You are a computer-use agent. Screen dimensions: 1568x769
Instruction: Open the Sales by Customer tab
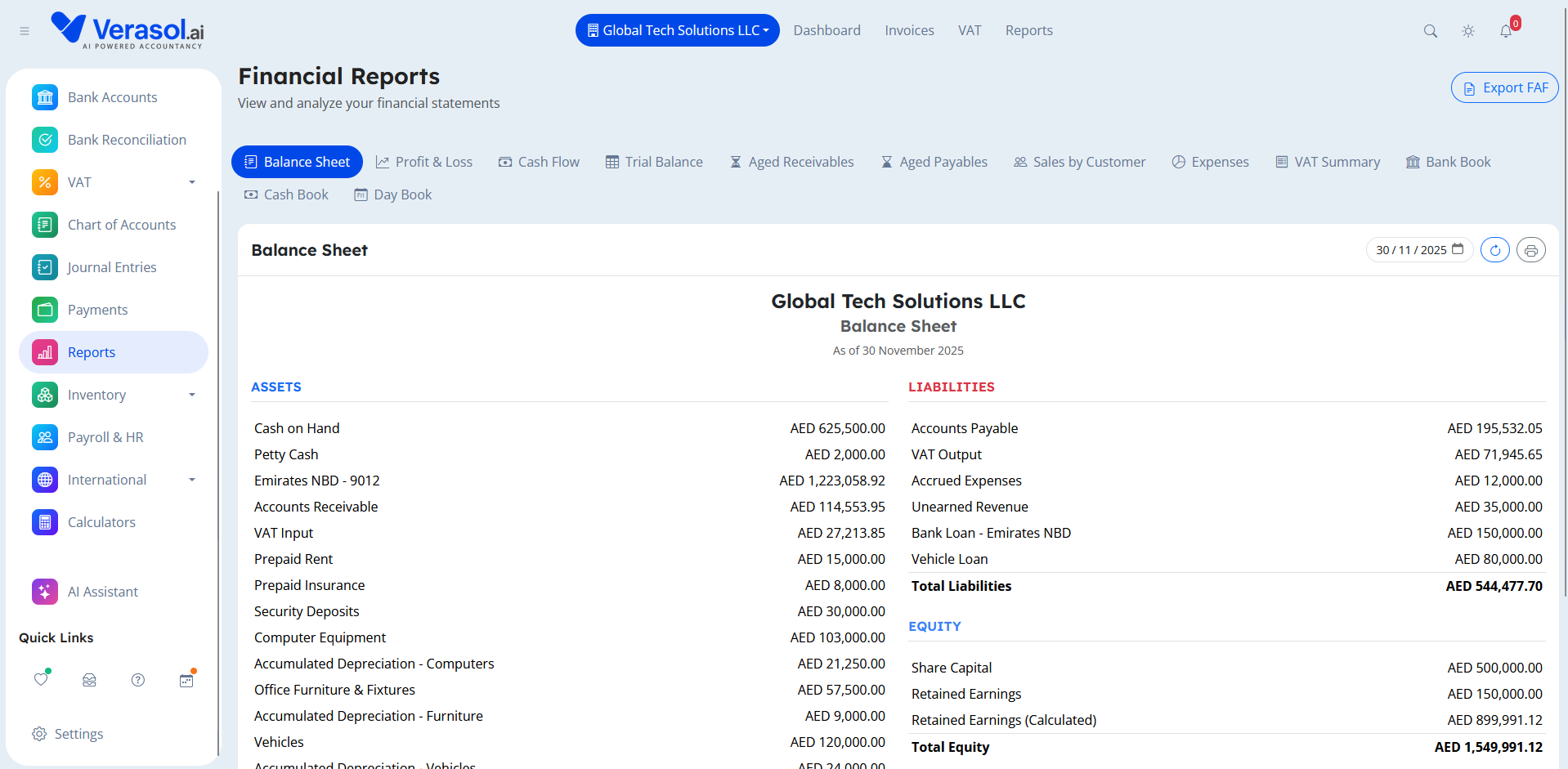click(x=1080, y=162)
